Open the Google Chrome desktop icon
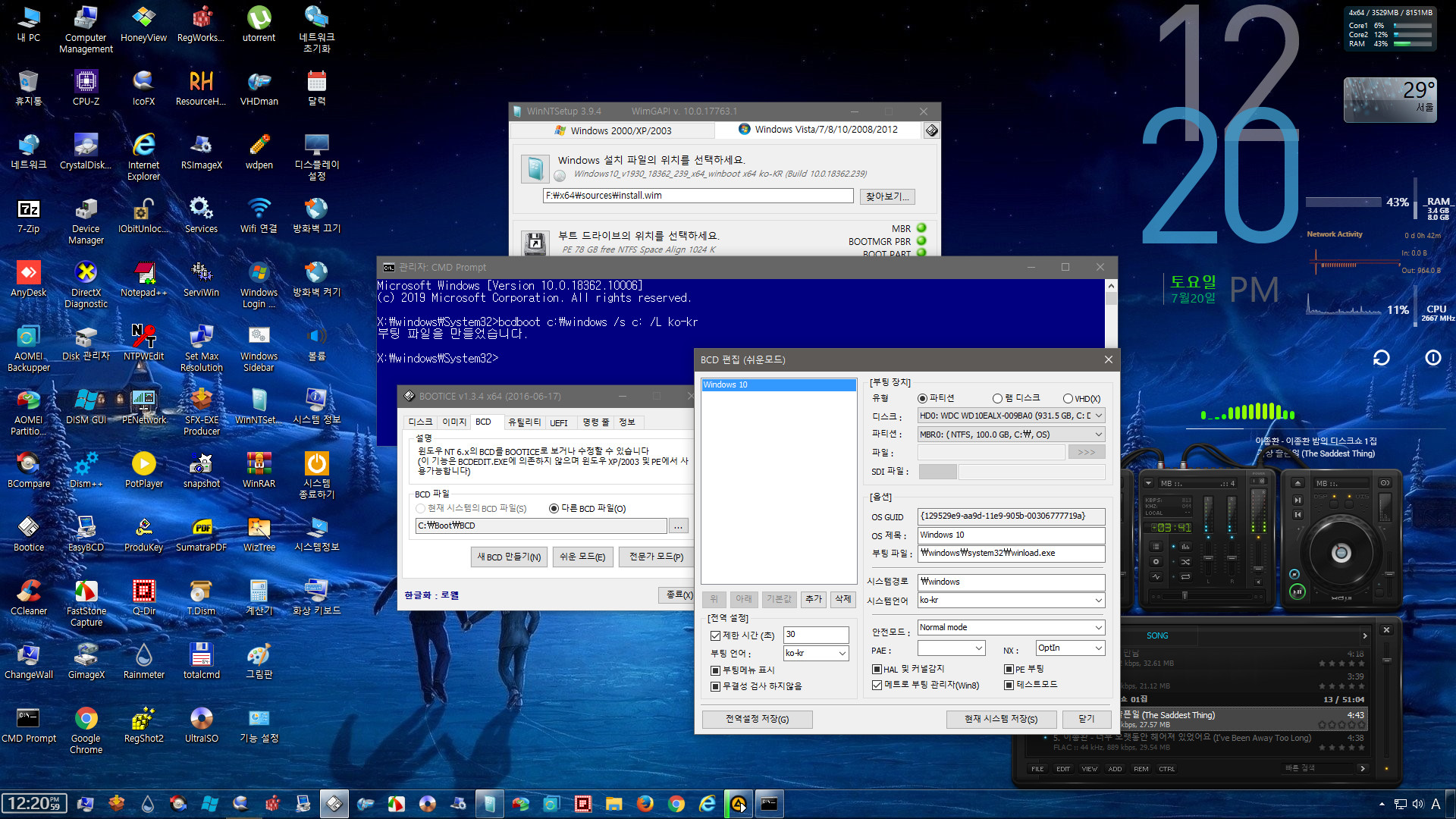Image resolution: width=1456 pixels, height=819 pixels. pyautogui.click(x=86, y=731)
